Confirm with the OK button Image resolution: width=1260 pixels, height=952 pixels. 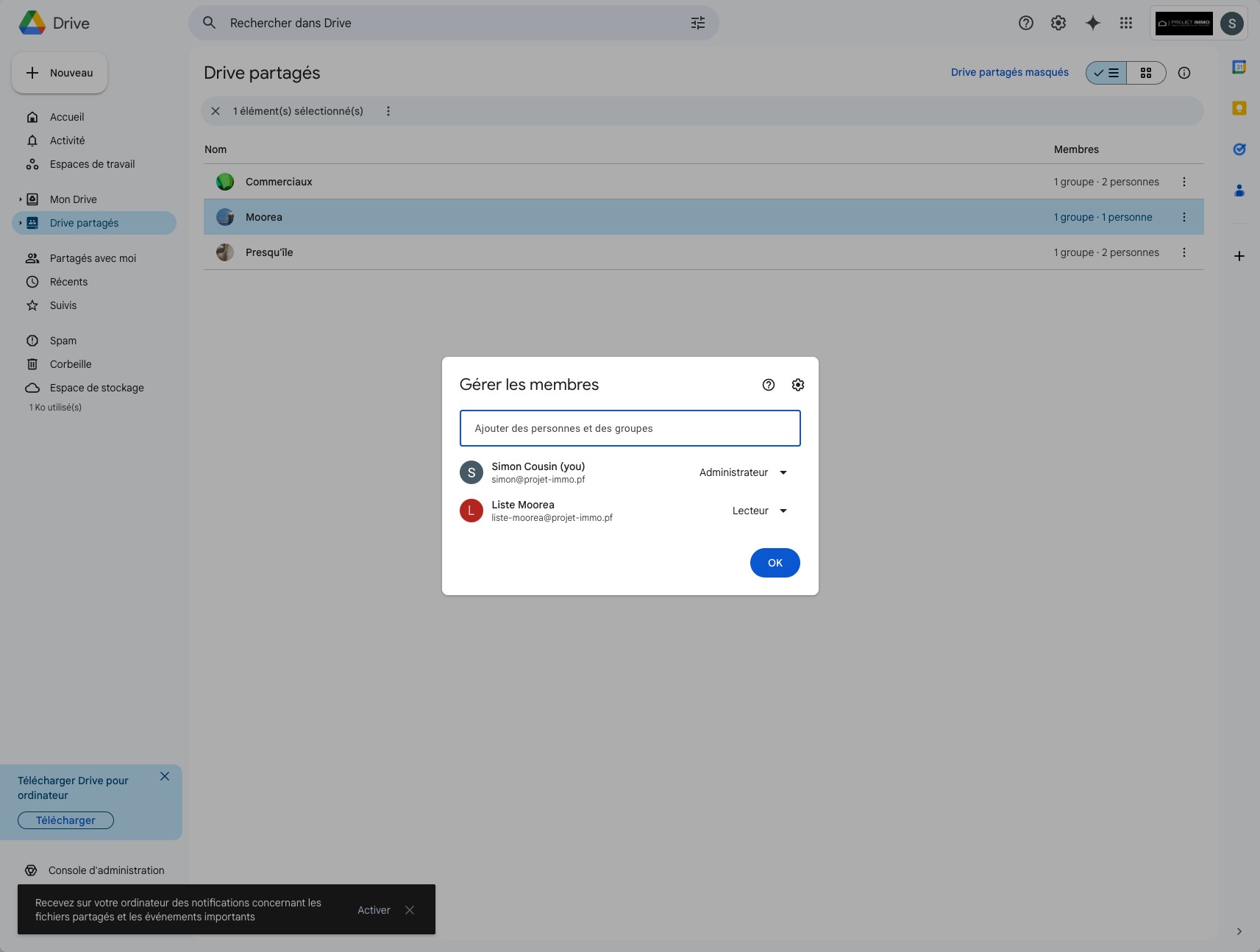pos(775,563)
